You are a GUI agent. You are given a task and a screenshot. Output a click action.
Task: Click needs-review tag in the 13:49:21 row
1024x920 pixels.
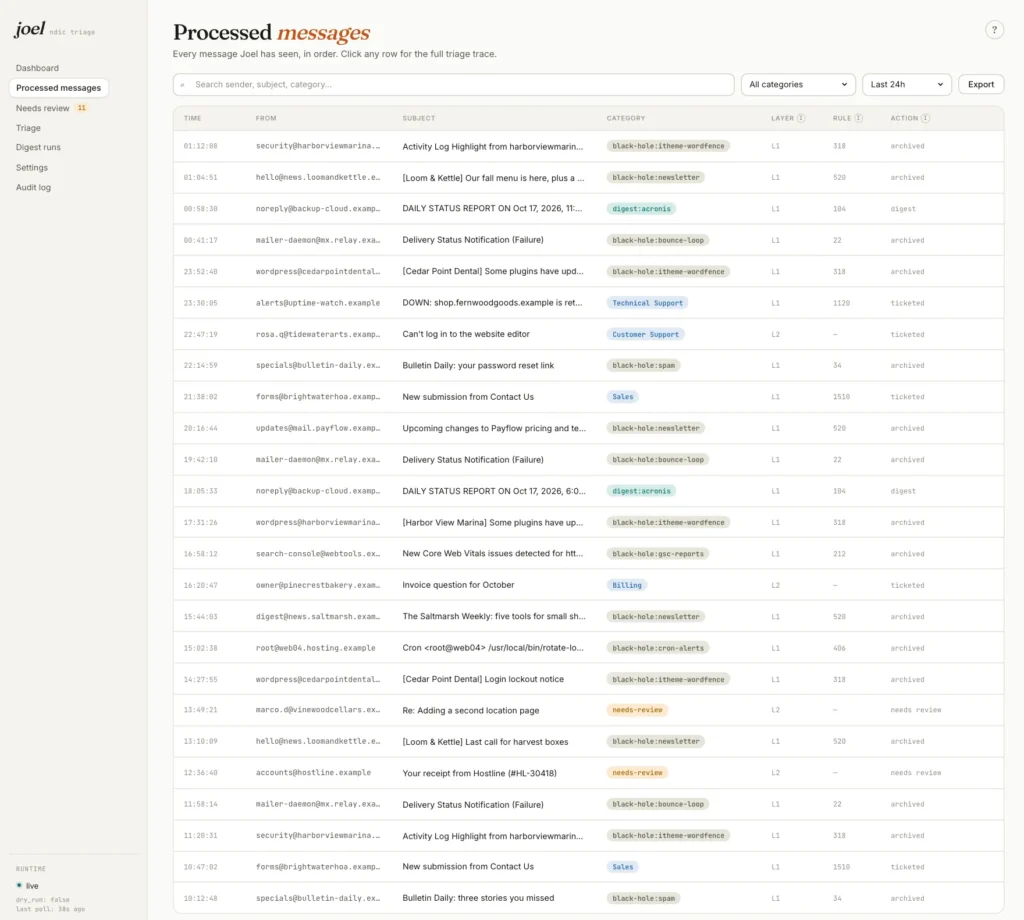637,710
